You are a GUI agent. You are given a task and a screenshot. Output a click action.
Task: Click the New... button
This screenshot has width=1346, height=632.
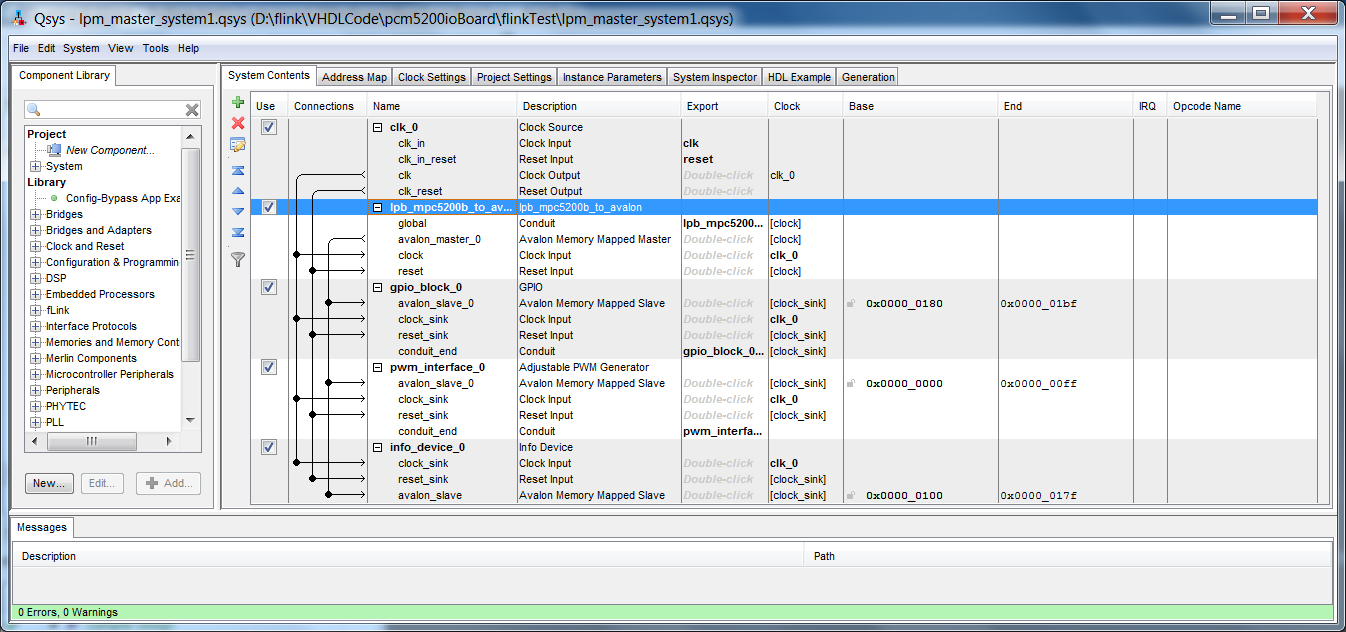49,483
